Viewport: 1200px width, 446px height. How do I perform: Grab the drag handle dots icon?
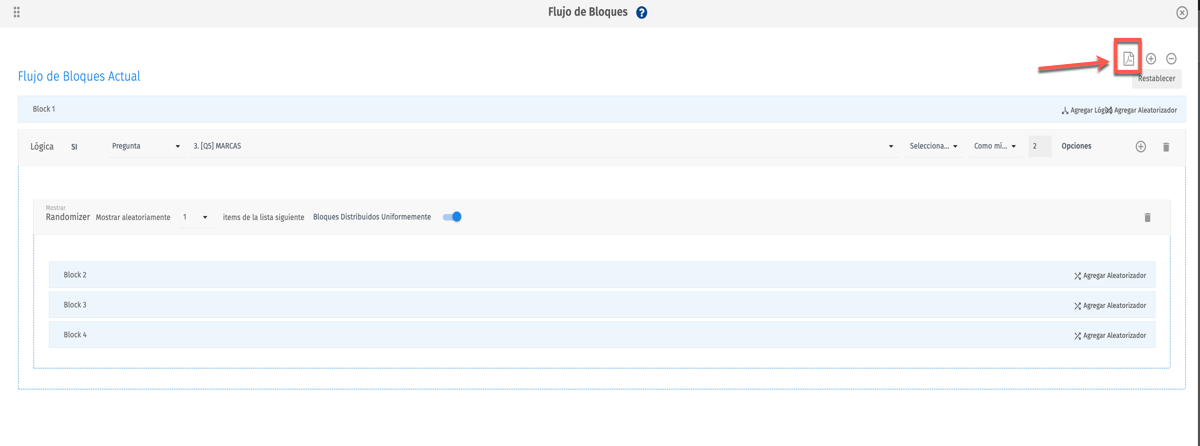click(17, 13)
